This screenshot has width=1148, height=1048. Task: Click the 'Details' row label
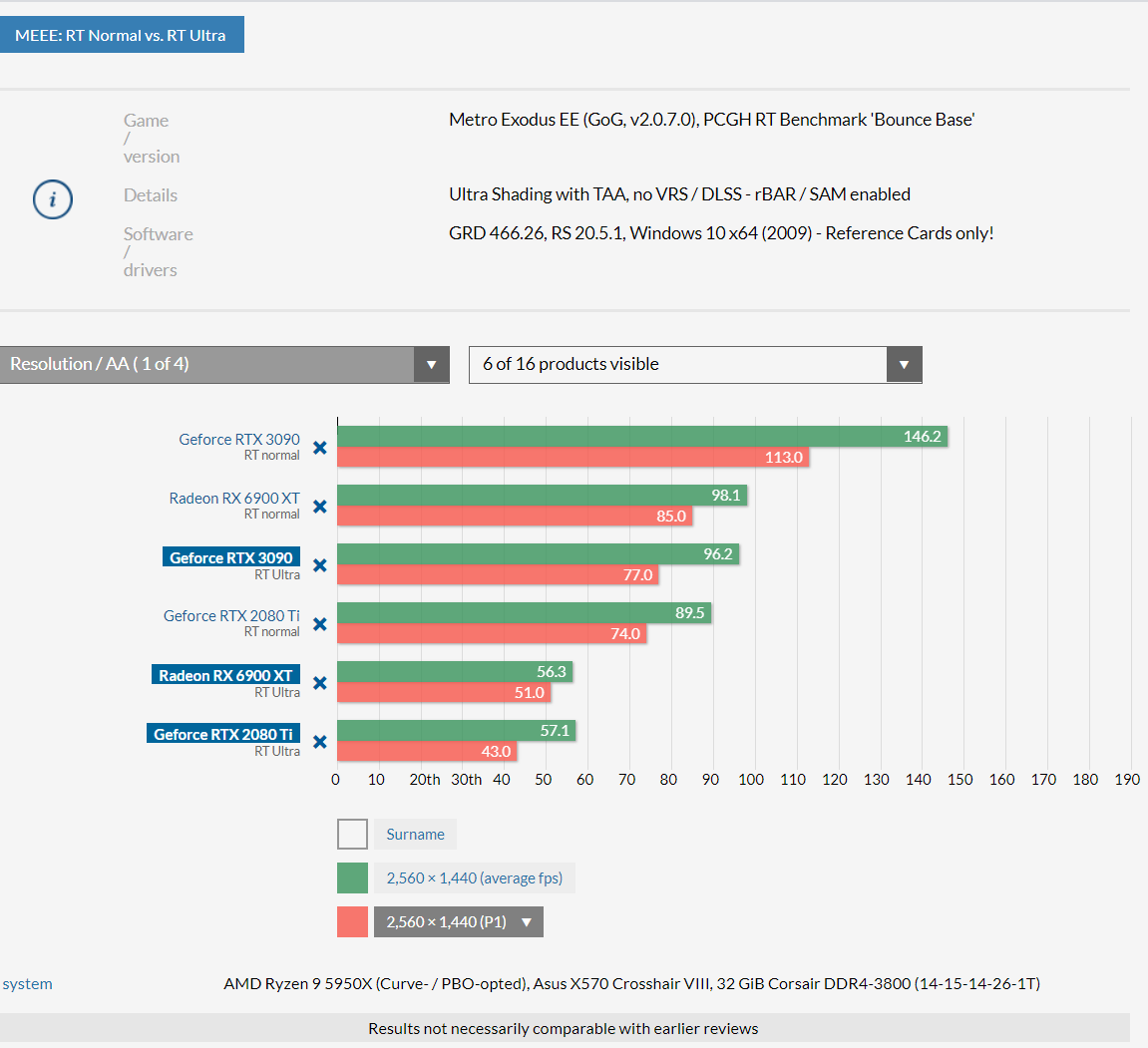pyautogui.click(x=151, y=195)
